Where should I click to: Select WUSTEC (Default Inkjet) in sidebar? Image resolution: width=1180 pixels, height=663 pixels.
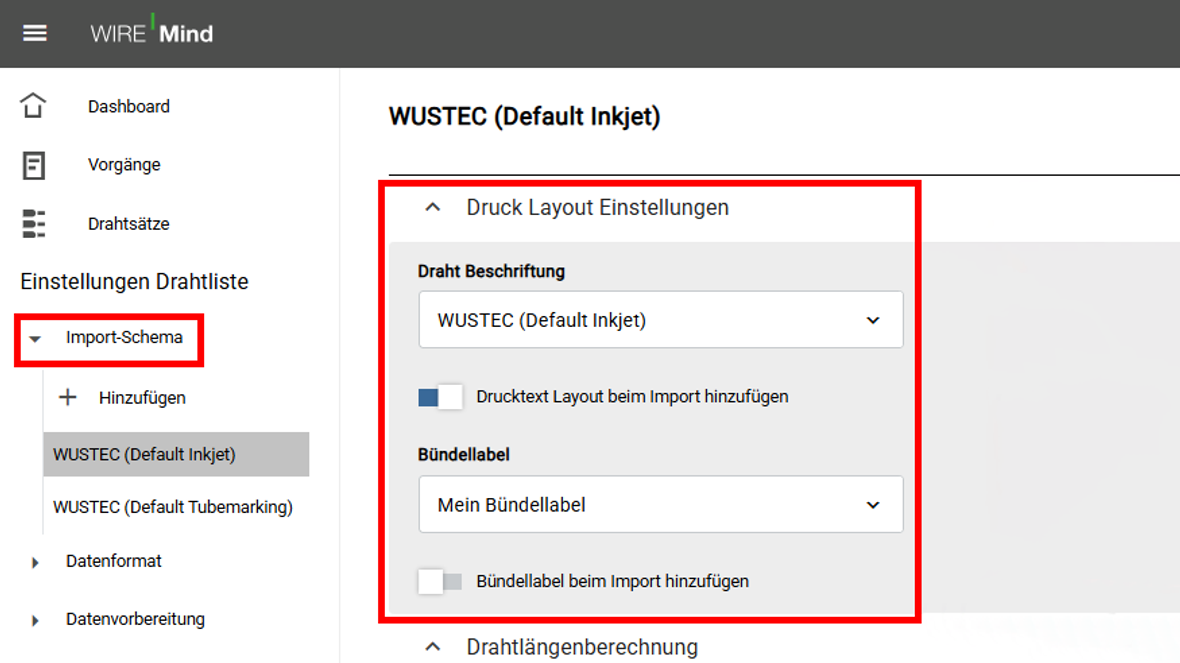coord(176,454)
